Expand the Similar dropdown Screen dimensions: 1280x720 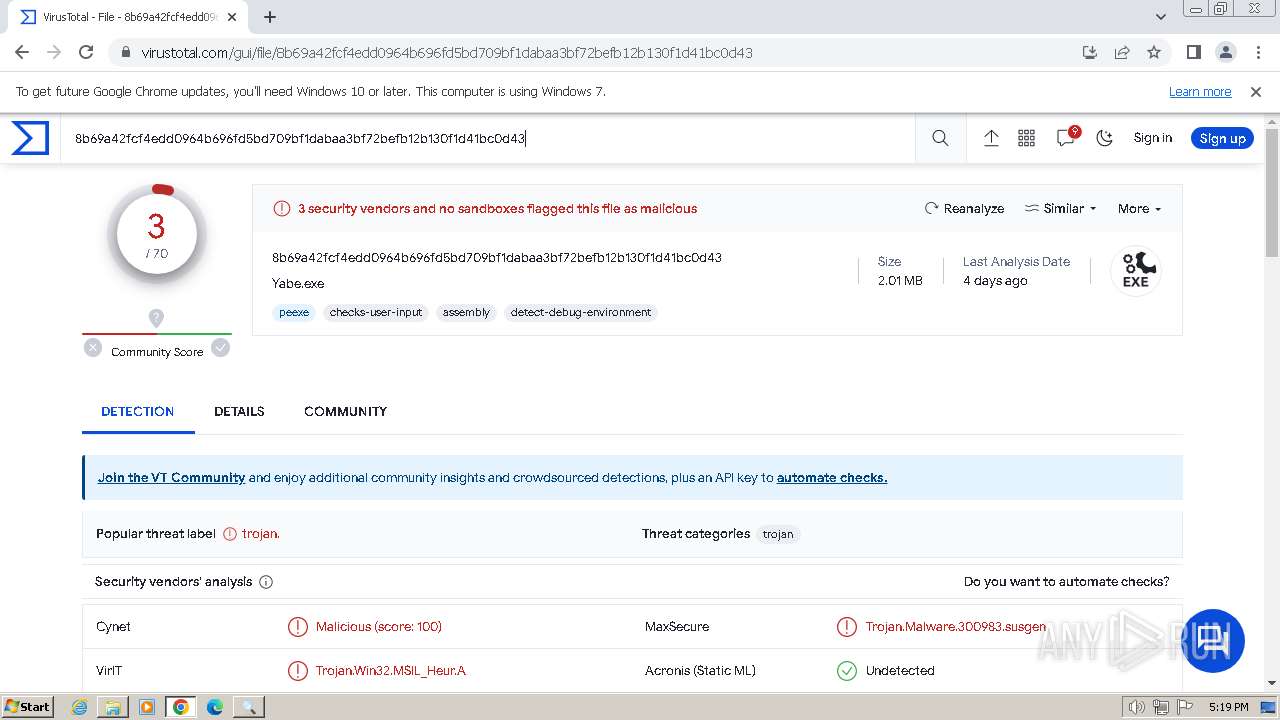point(1060,208)
